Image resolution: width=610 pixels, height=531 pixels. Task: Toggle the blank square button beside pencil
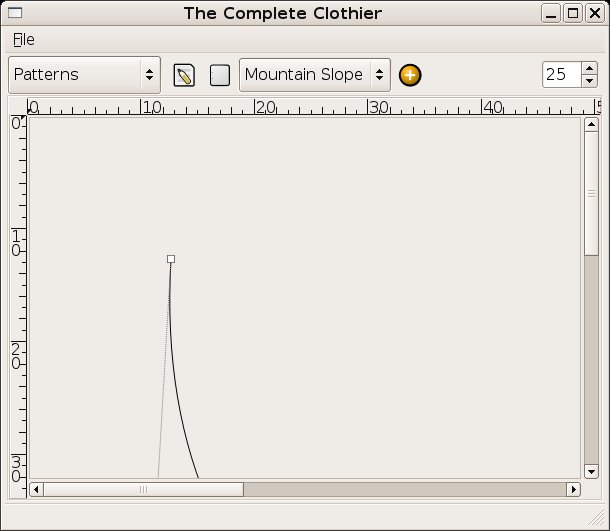220,75
